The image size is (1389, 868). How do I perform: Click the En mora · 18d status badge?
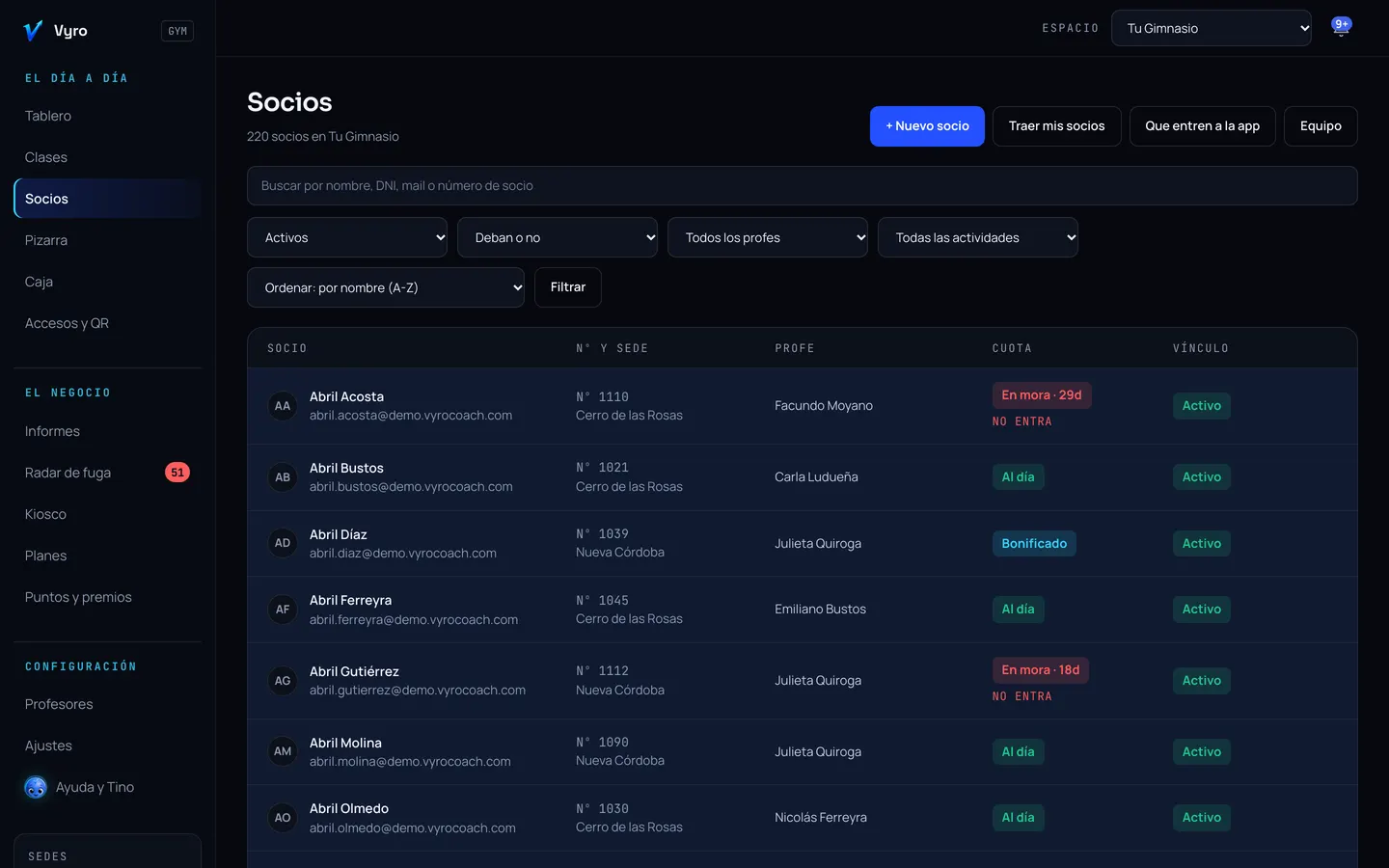[1041, 670]
